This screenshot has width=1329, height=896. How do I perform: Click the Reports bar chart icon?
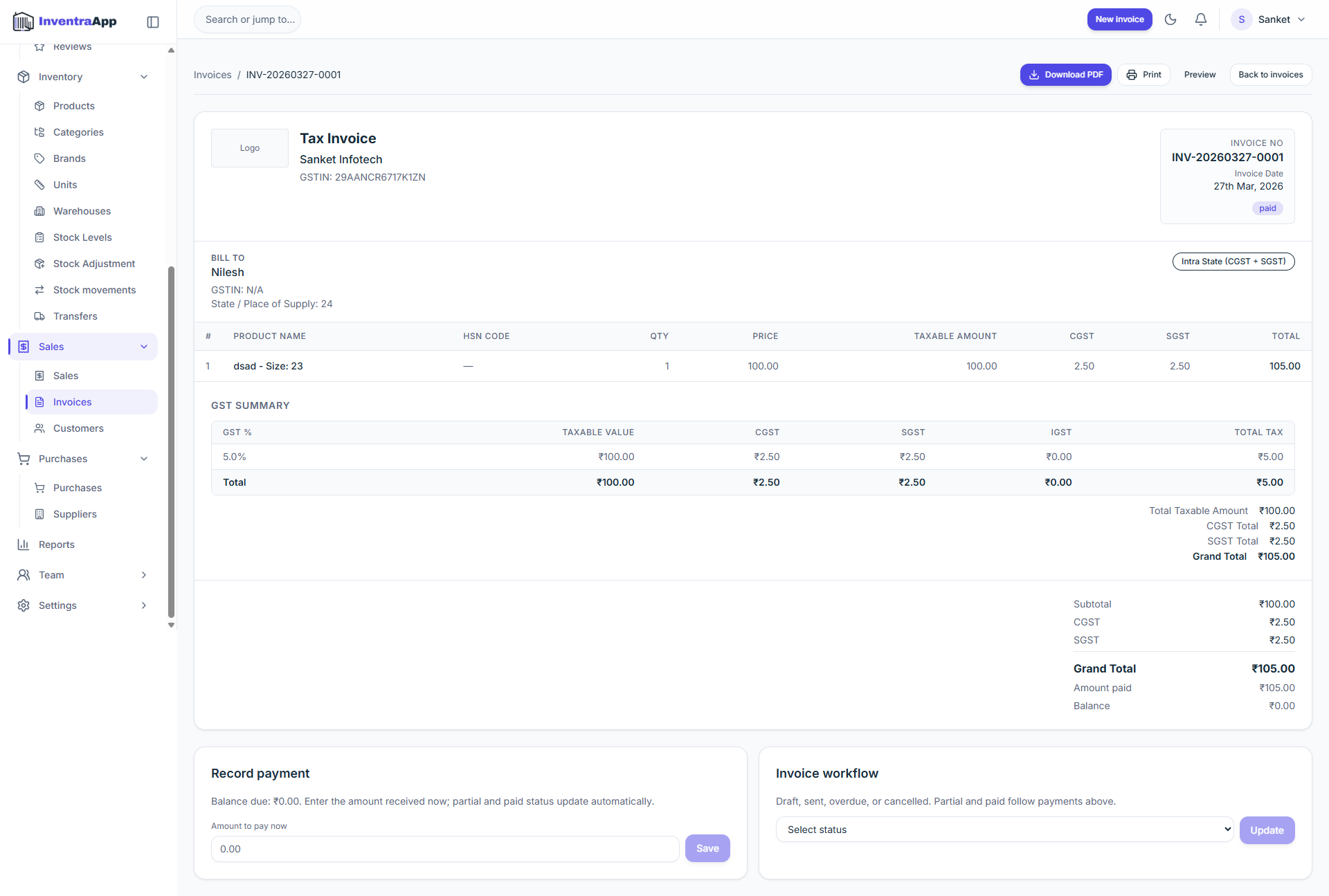[24, 545]
